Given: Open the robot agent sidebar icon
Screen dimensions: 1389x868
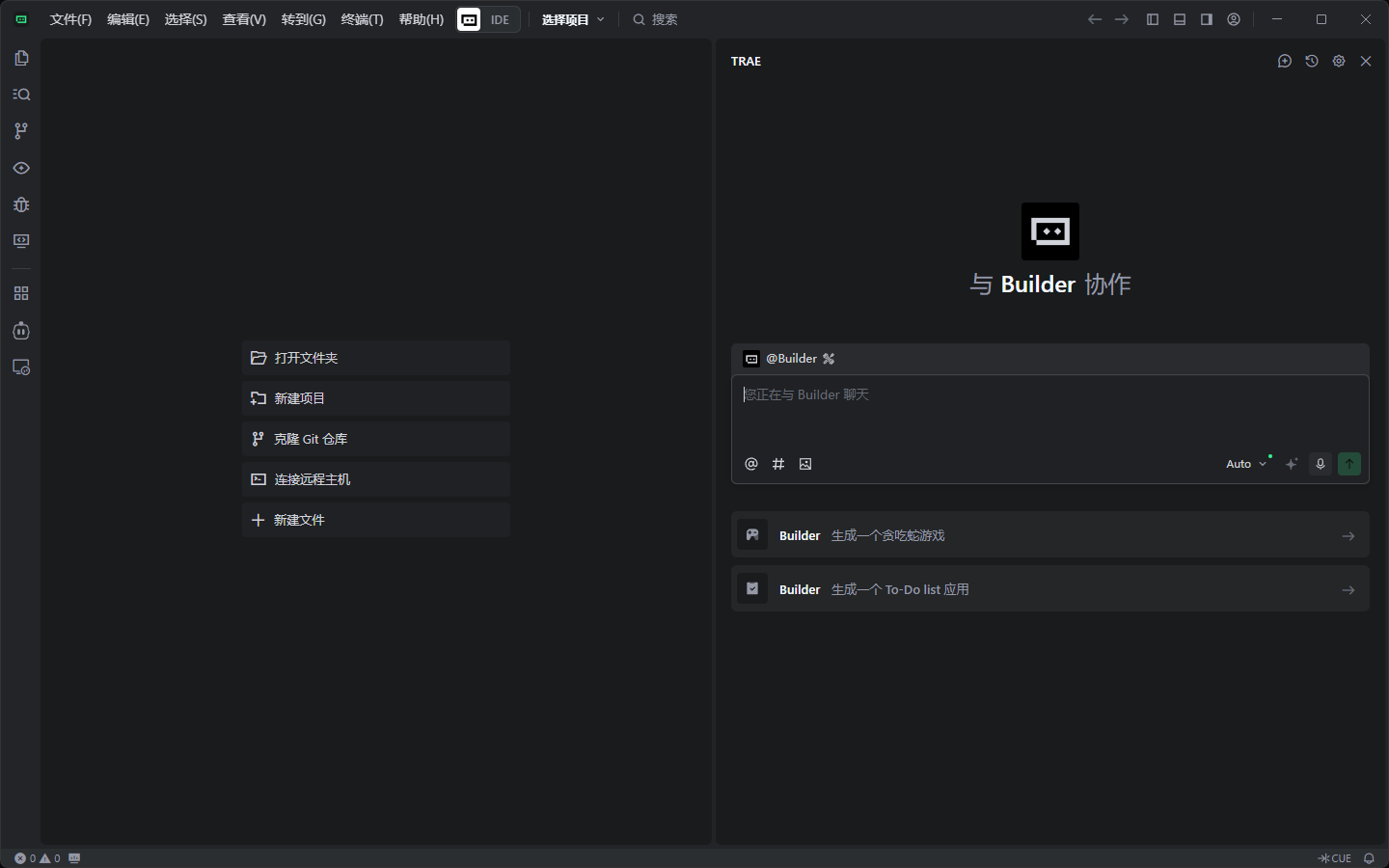Looking at the screenshot, I should pyautogui.click(x=21, y=331).
